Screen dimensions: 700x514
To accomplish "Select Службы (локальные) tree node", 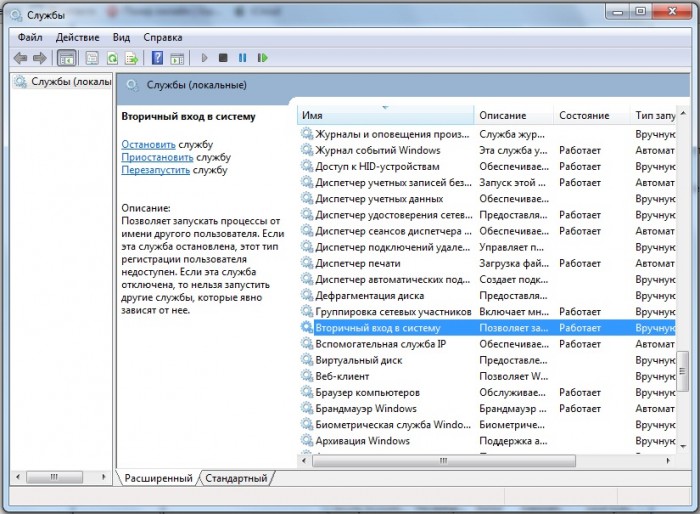I will coord(62,82).
